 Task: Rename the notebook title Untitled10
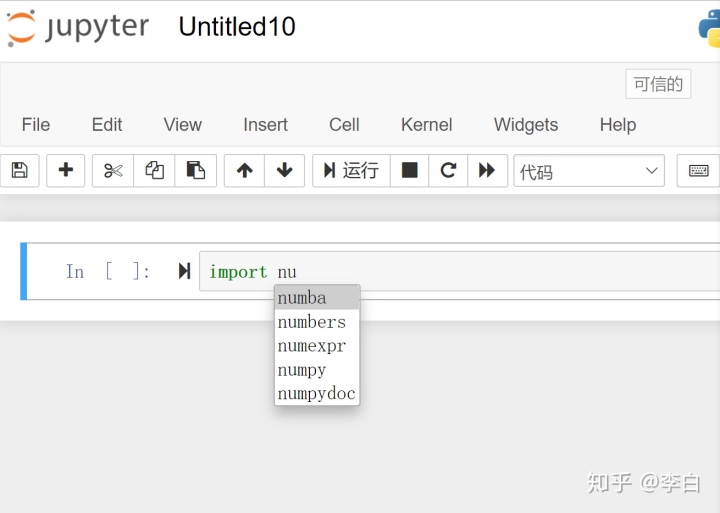click(237, 27)
